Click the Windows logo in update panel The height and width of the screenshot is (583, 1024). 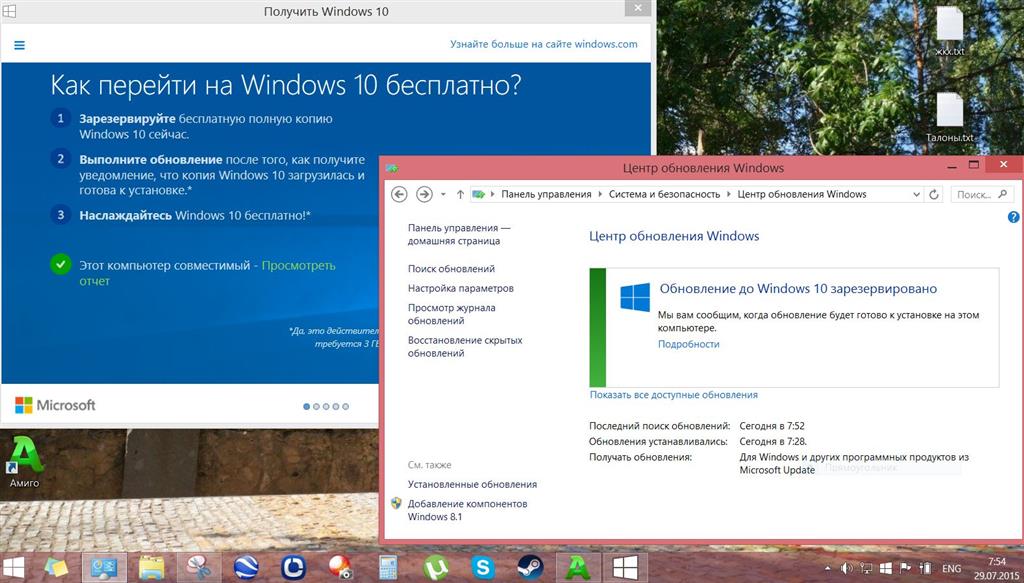click(x=635, y=297)
